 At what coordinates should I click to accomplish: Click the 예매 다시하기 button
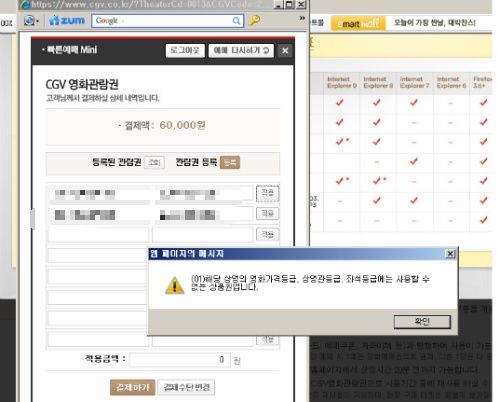coord(241,51)
